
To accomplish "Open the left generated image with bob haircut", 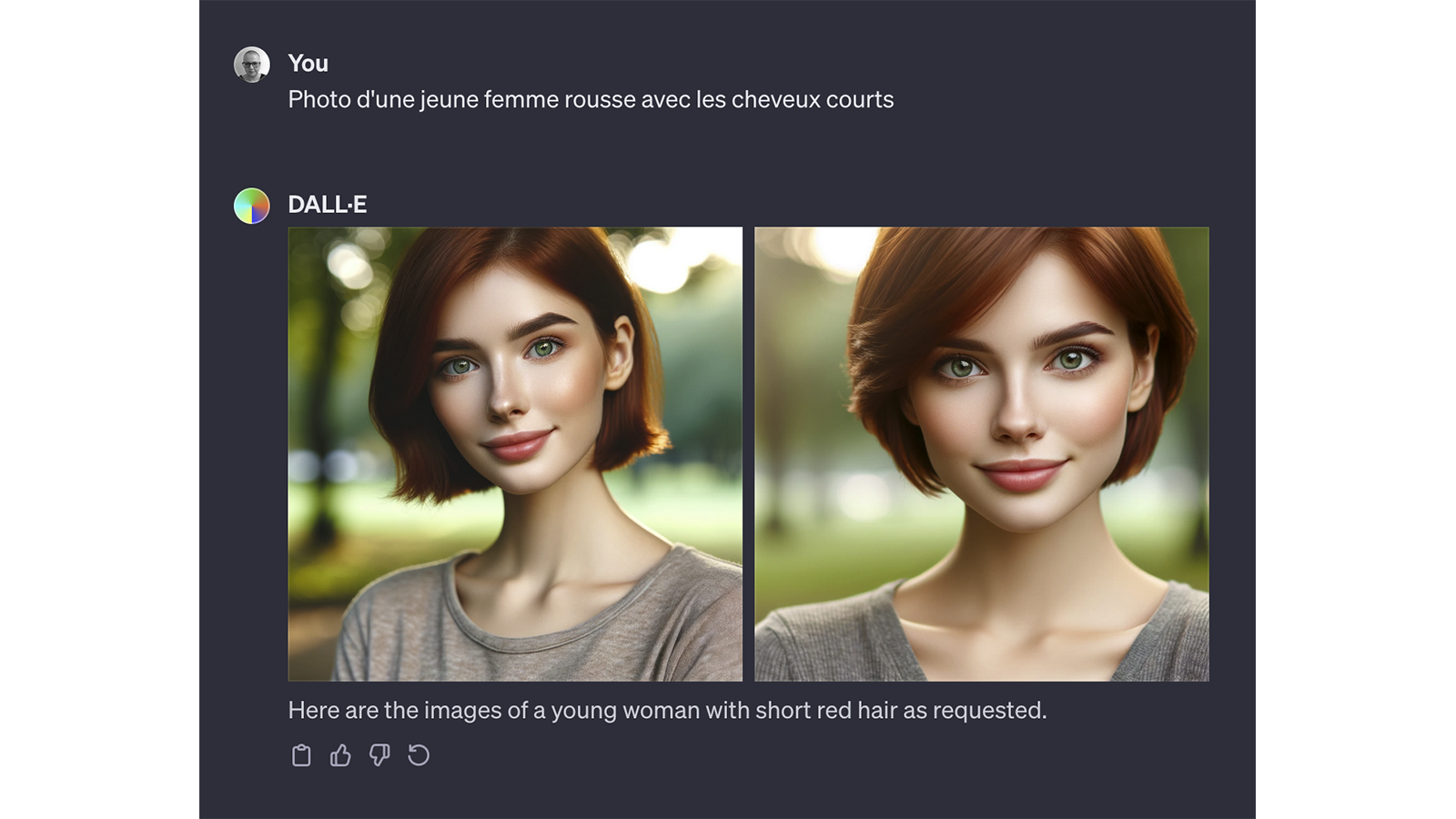I will 515,454.
